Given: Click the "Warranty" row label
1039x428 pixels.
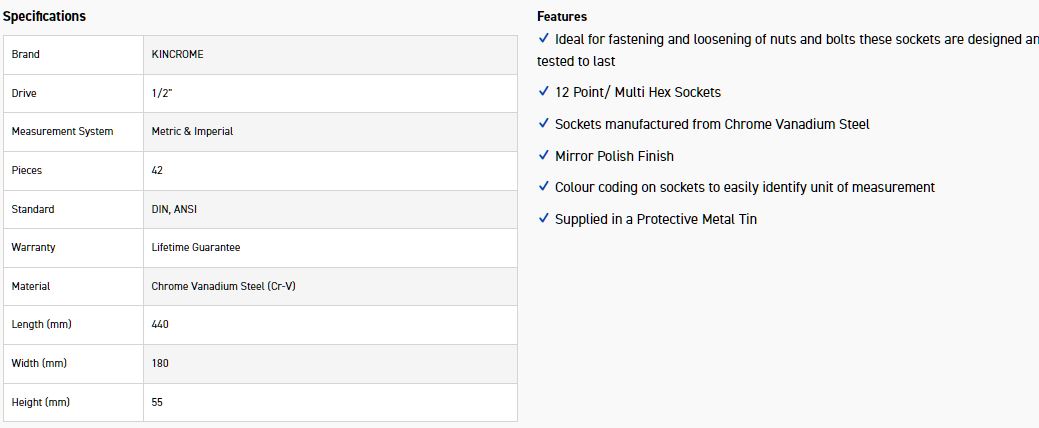Looking at the screenshot, I should tap(33, 248).
